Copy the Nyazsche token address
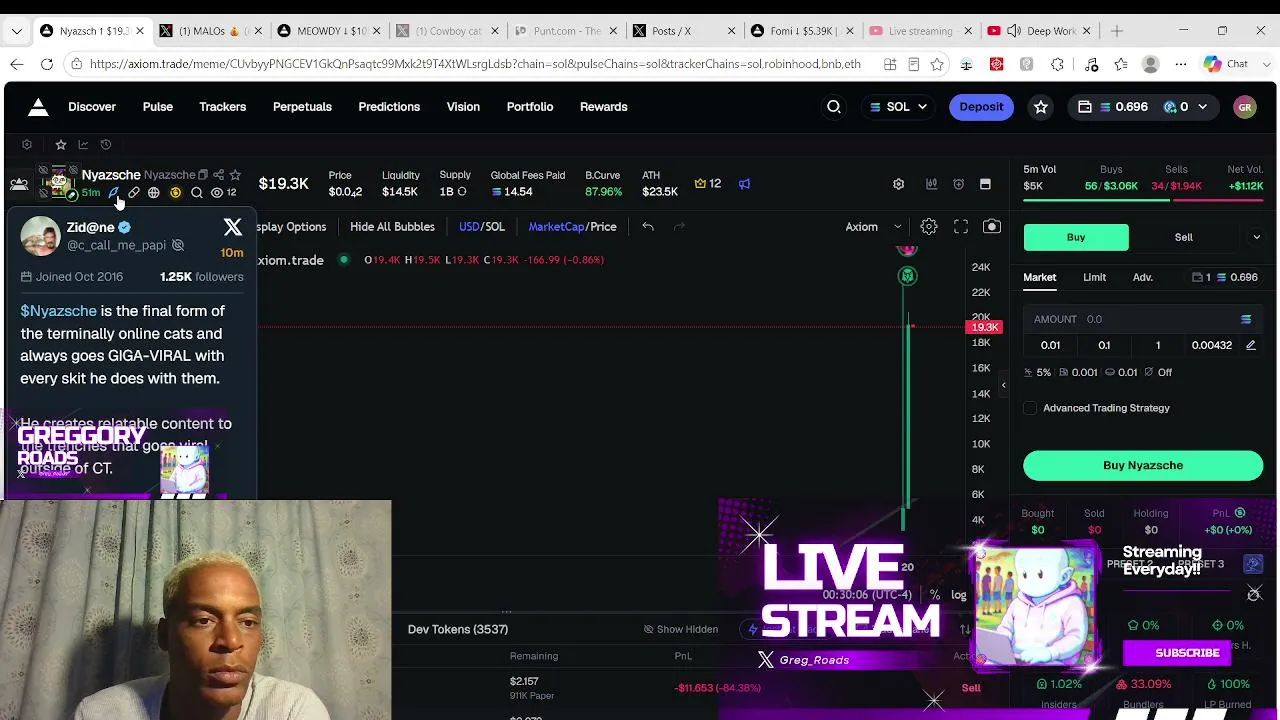 [203, 175]
